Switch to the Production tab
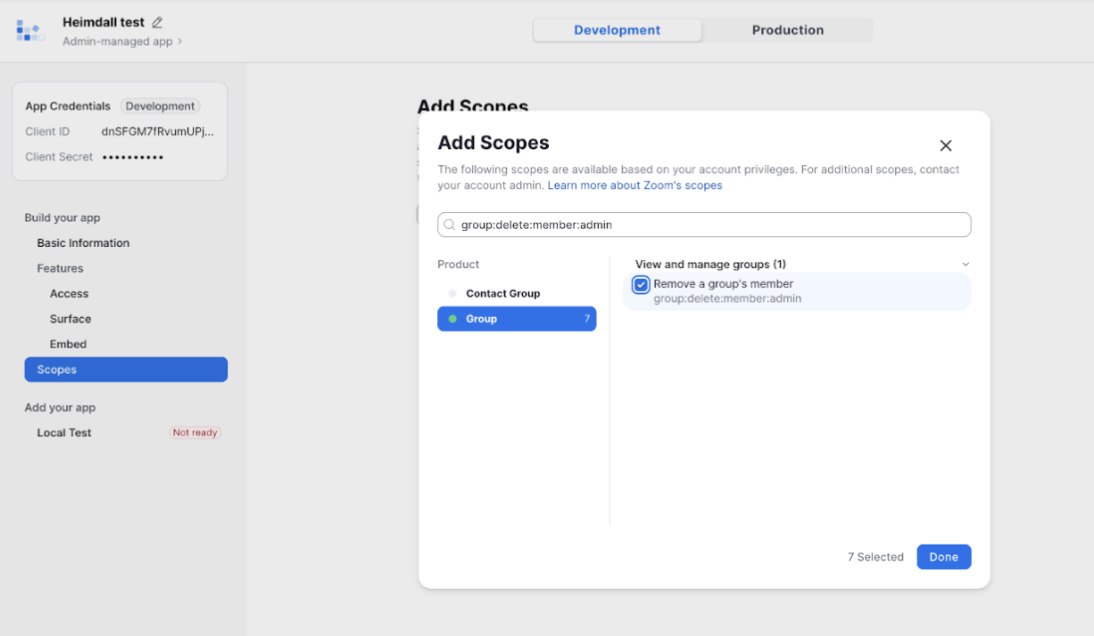Screen dimensions: 1094x636 [x=788, y=30]
